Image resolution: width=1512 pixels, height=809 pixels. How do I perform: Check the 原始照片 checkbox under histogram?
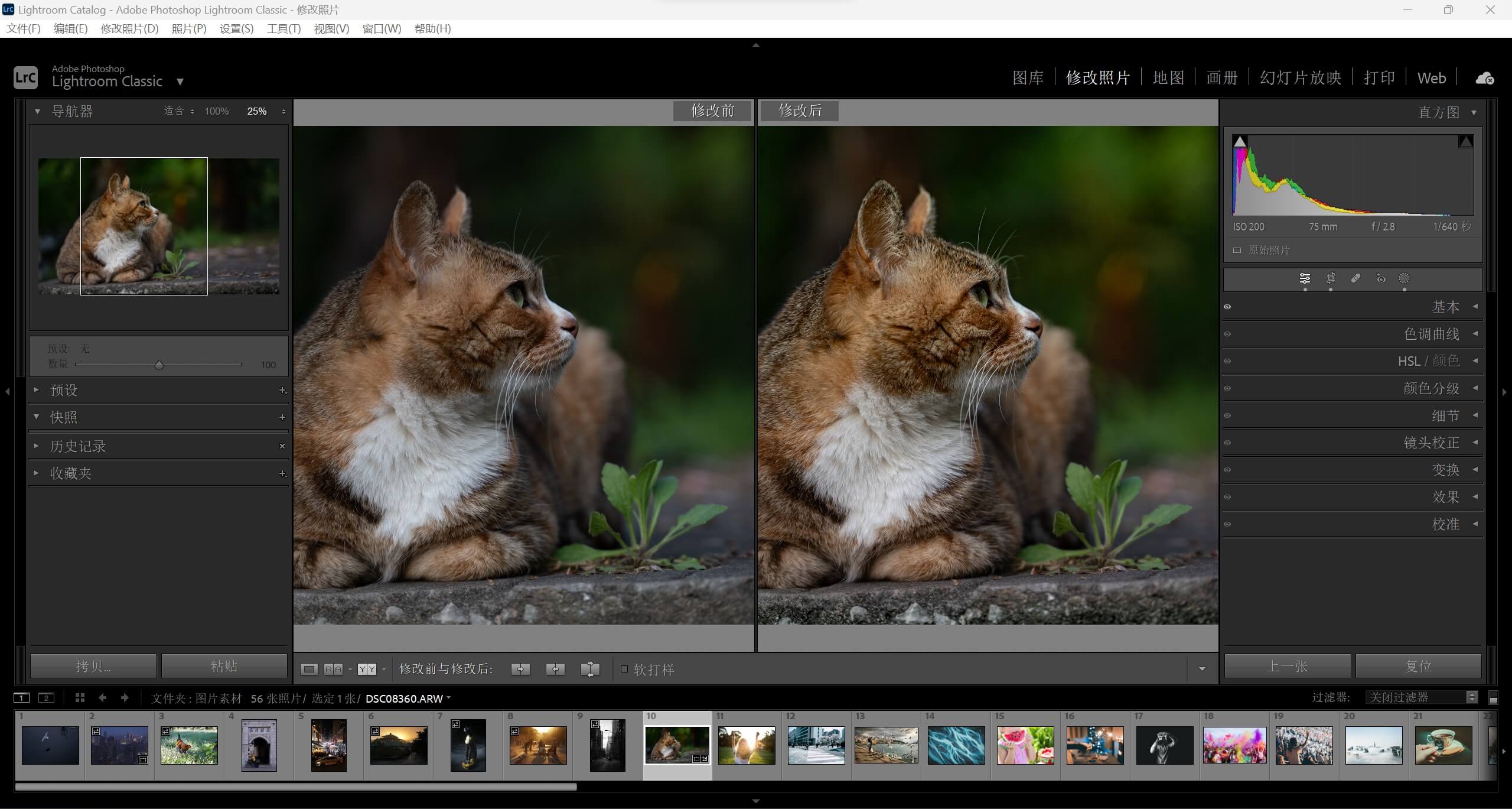(x=1237, y=250)
